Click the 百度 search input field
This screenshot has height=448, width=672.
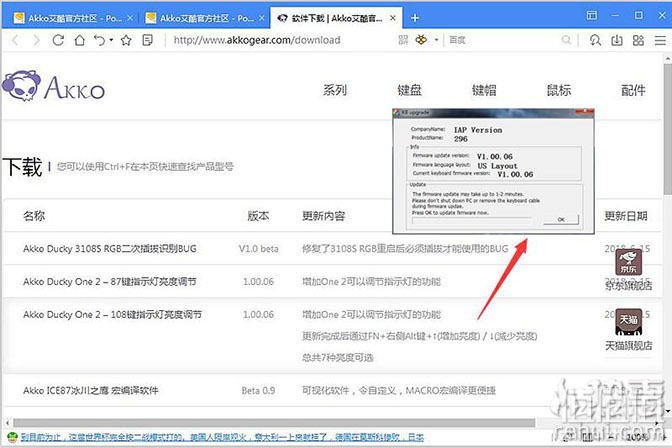click(504, 40)
